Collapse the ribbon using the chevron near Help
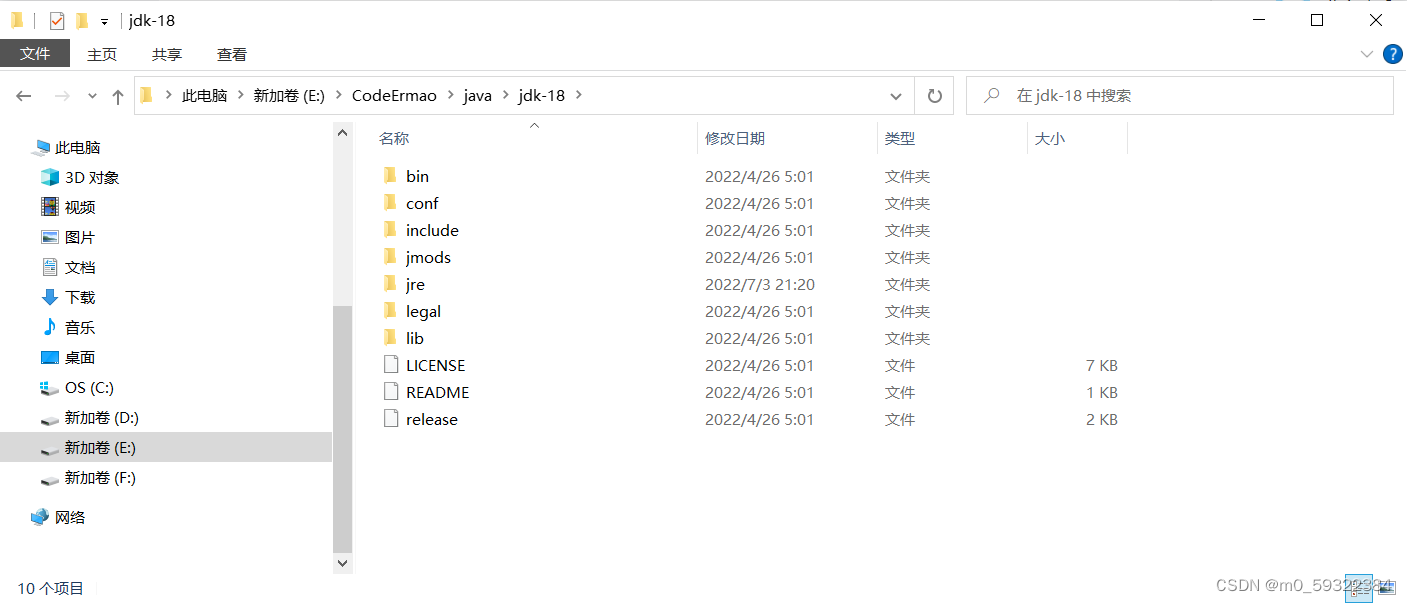This screenshot has width=1407, height=603. (1366, 54)
